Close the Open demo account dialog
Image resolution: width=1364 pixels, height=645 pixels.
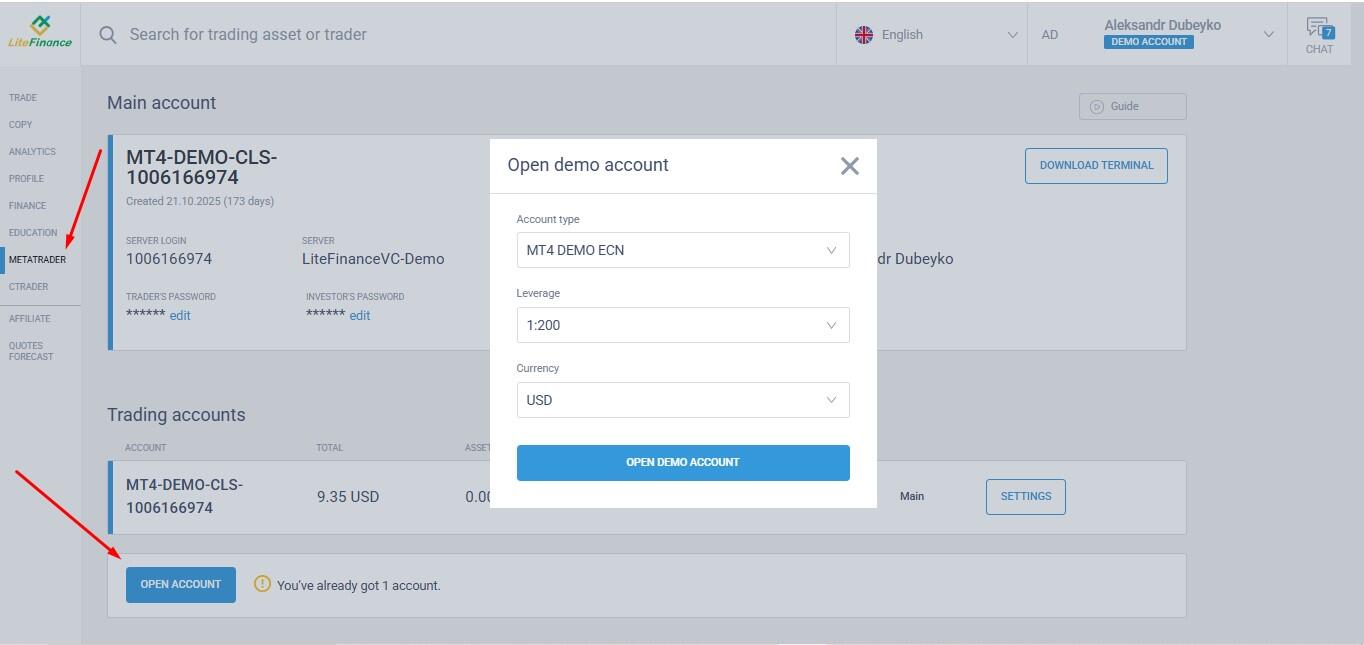click(x=850, y=166)
